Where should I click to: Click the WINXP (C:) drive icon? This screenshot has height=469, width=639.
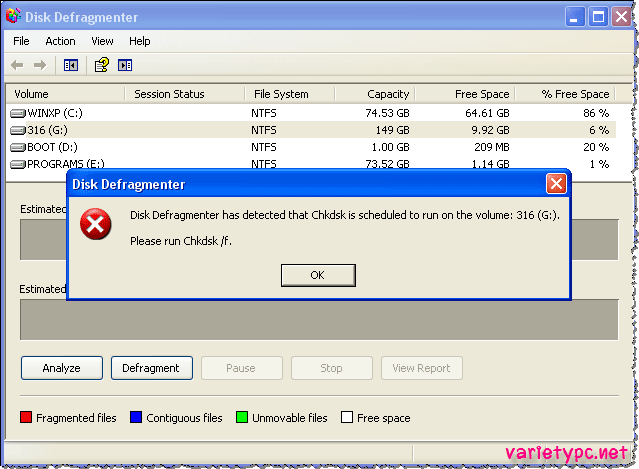coord(18,113)
